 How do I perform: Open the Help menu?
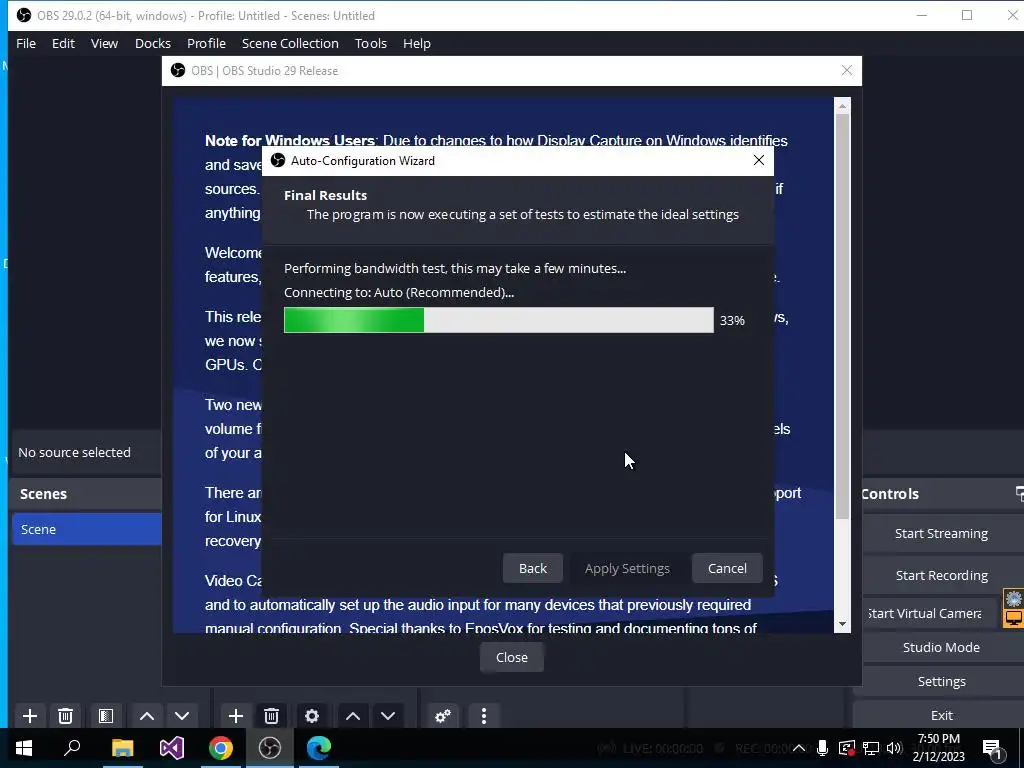tap(417, 43)
